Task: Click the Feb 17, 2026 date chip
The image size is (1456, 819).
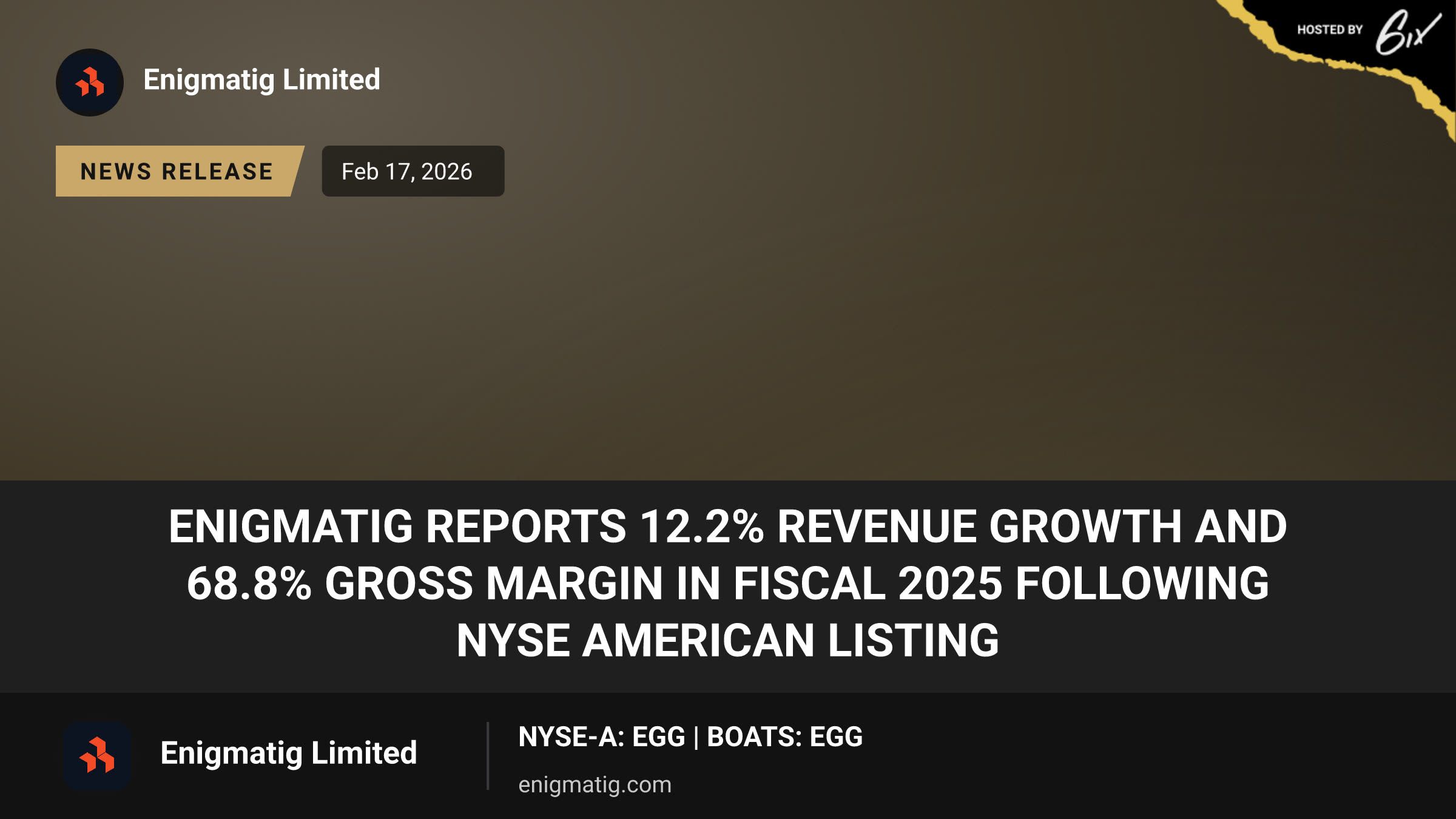Action: coord(413,171)
